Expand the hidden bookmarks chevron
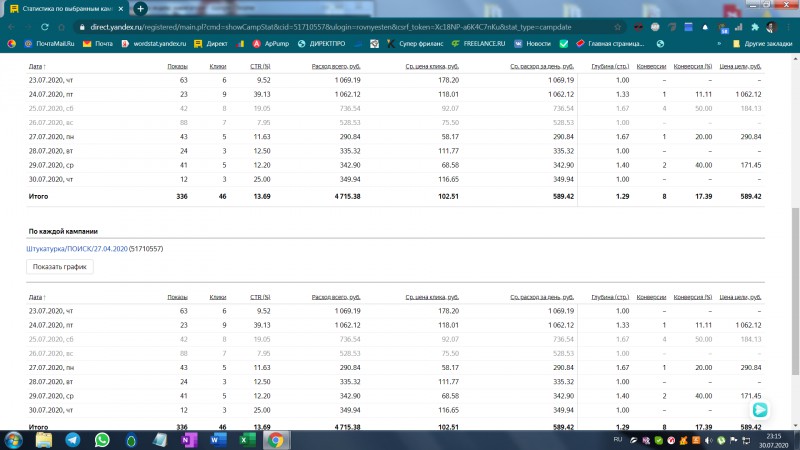Screen dimensions: 800x450 pos(719,44)
